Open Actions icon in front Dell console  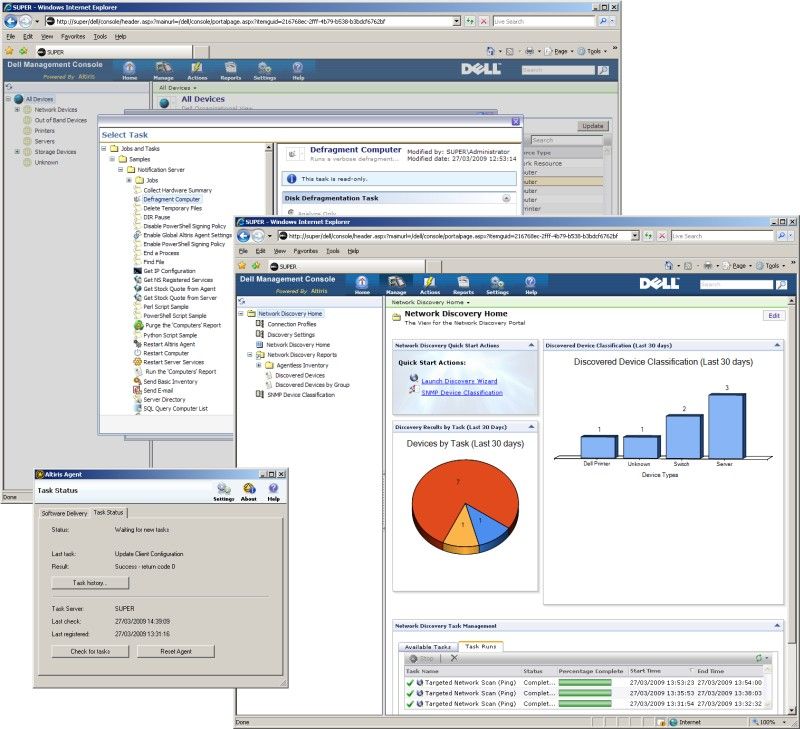point(430,285)
